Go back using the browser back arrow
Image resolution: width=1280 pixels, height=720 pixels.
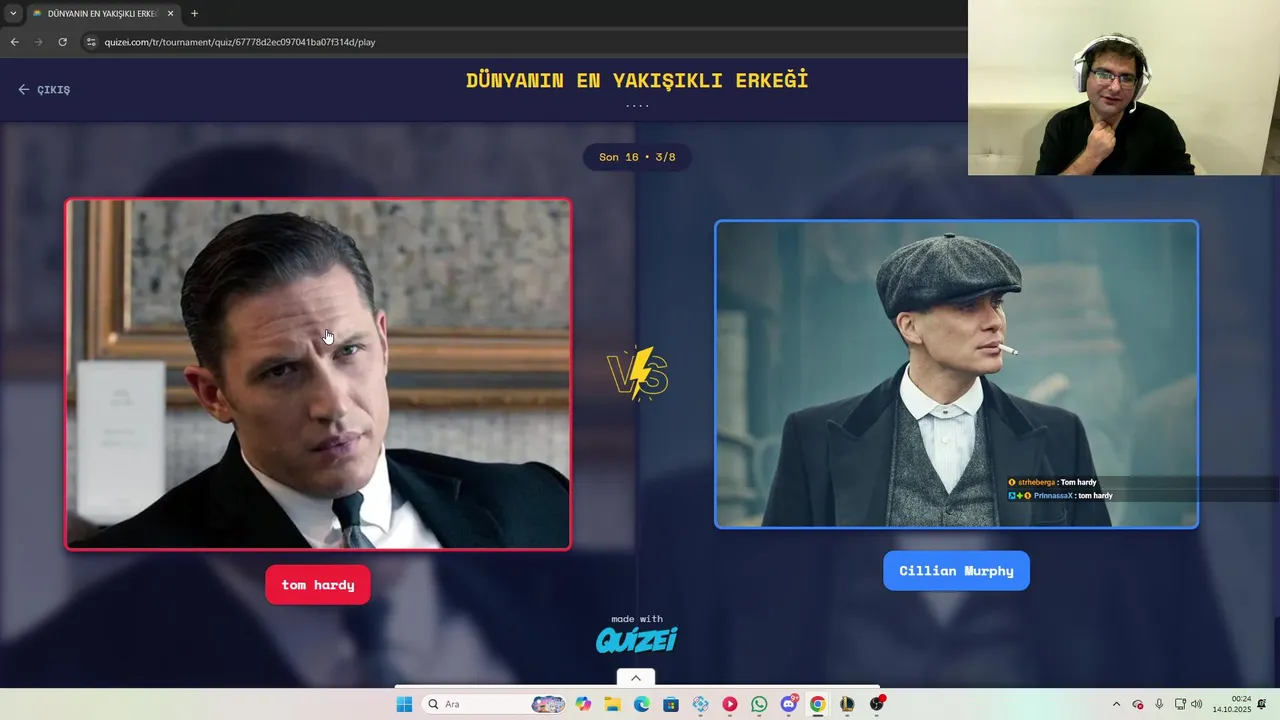(x=14, y=42)
